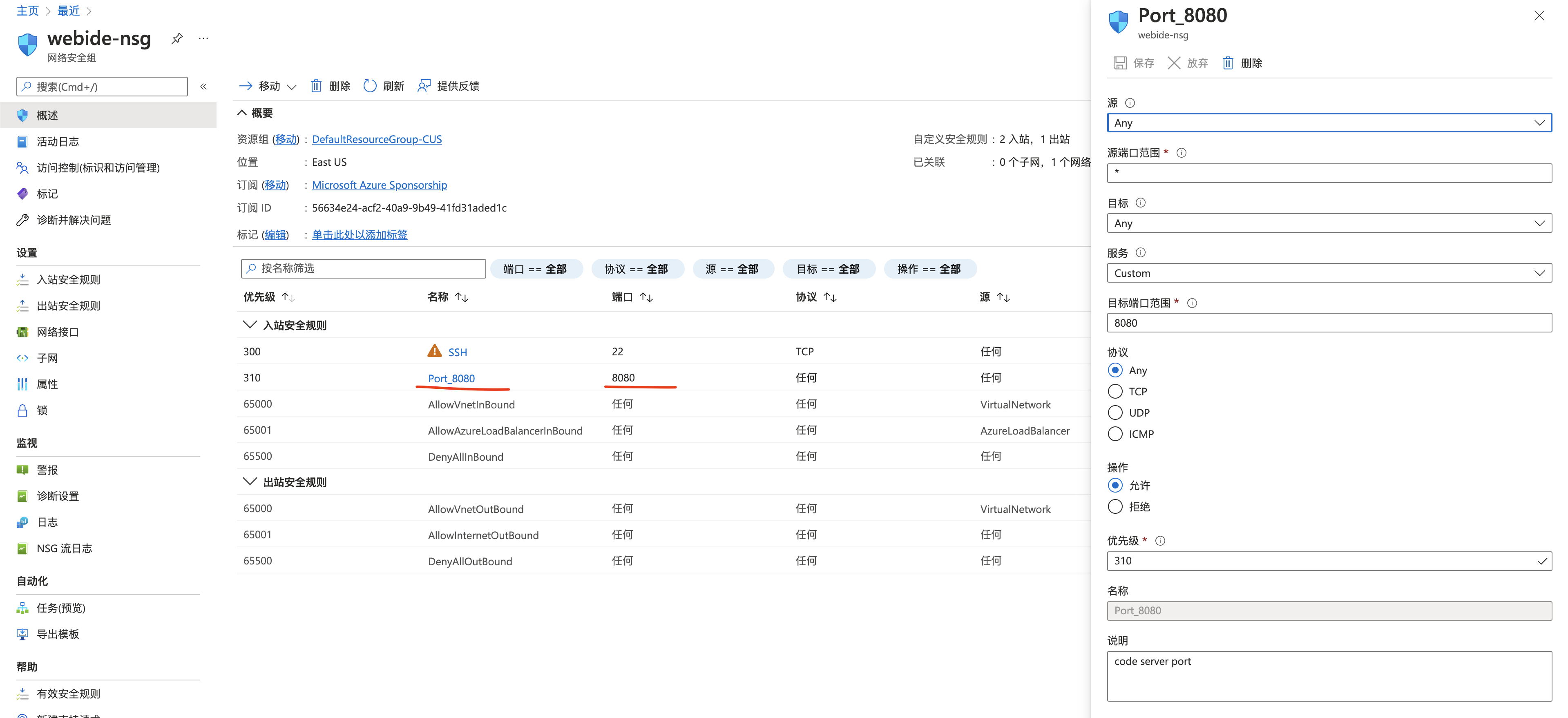Open the DefaultResourceGroup-CUS link

click(x=377, y=139)
